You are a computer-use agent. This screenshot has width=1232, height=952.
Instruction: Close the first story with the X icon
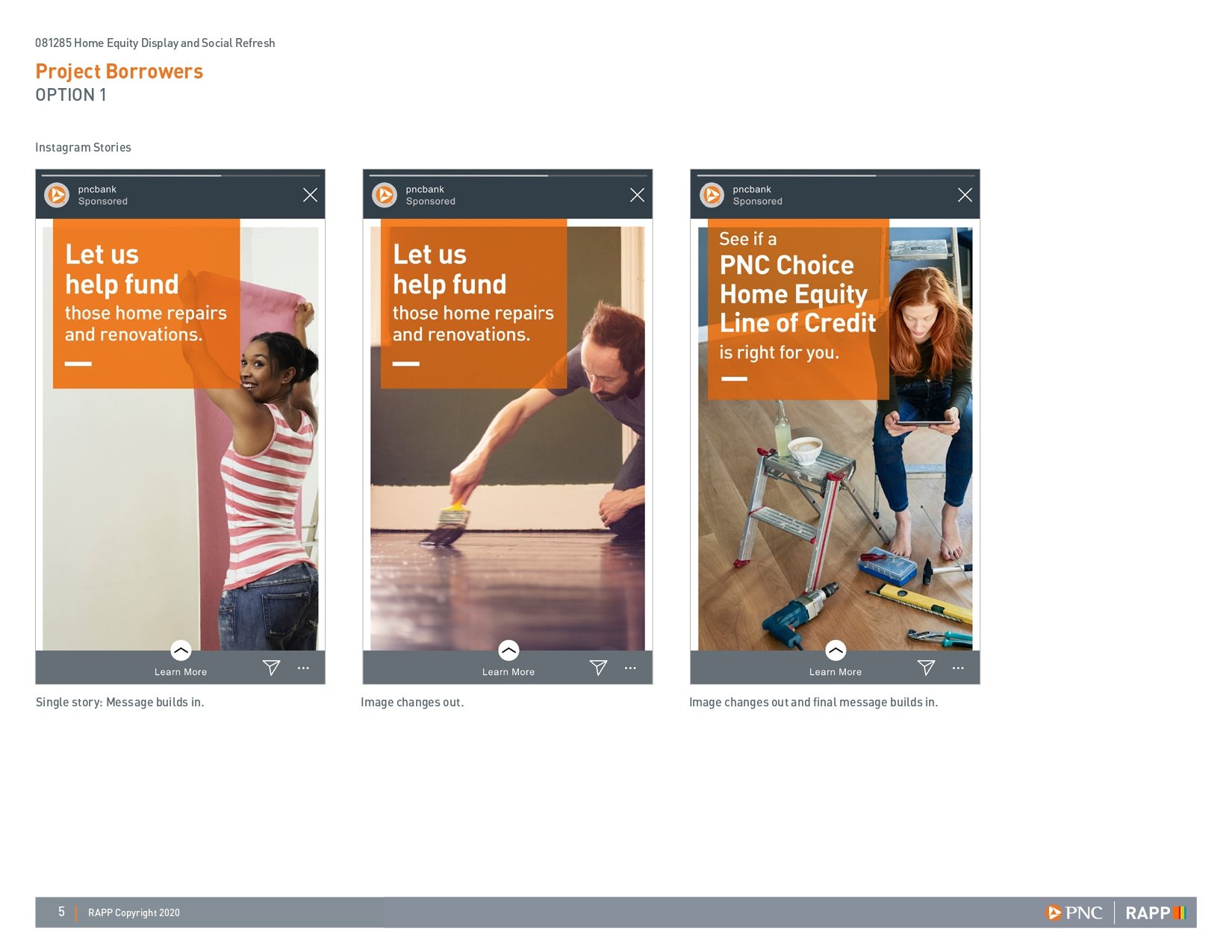click(310, 195)
